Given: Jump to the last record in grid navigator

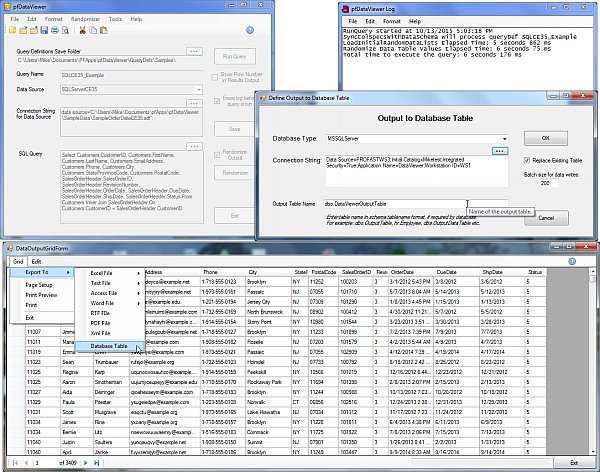Looking at the screenshot, I should tap(96, 463).
